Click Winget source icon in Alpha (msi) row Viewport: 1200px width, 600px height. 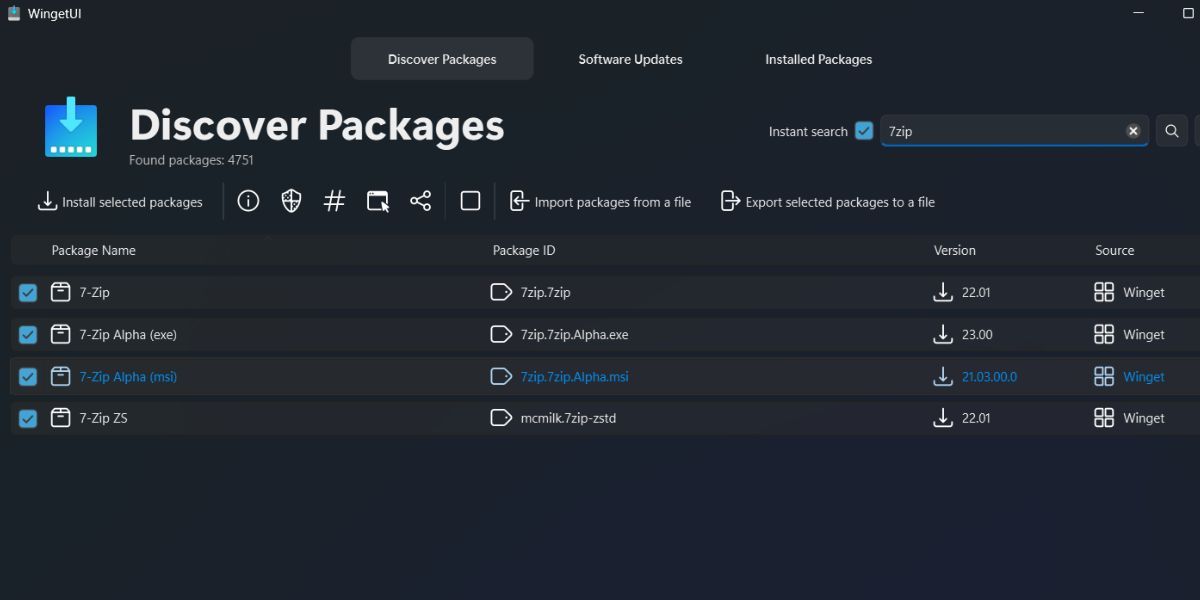coord(1104,376)
